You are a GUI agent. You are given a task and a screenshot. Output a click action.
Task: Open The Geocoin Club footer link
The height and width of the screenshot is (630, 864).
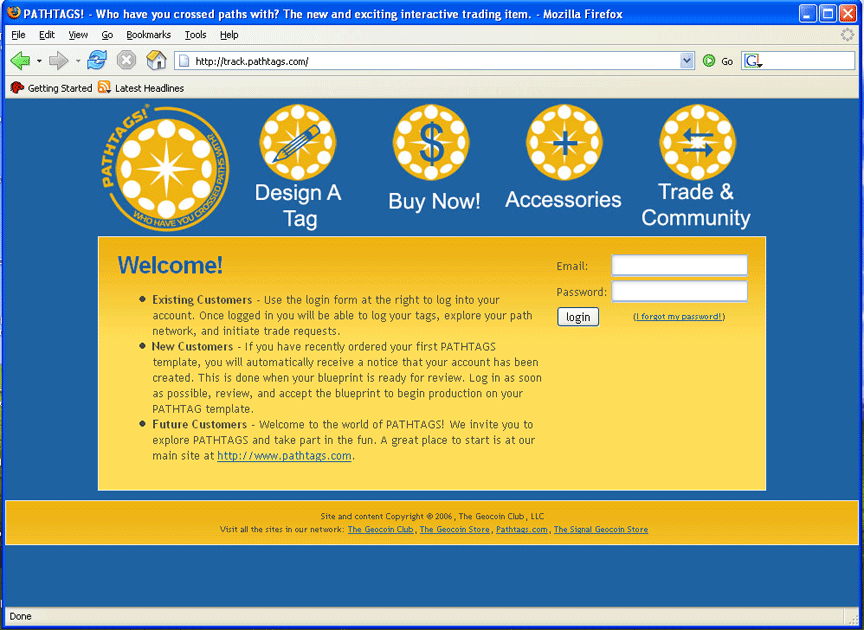(380, 529)
